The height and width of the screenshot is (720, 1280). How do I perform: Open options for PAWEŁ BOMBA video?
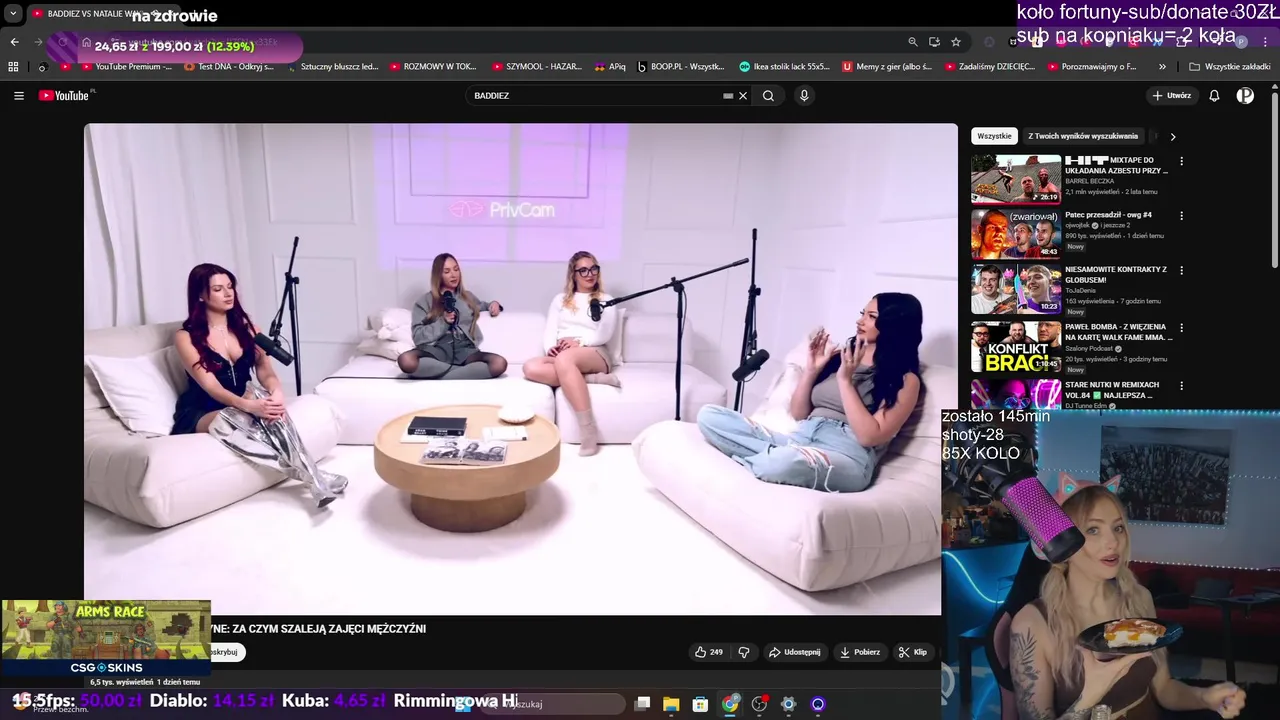[1181, 328]
